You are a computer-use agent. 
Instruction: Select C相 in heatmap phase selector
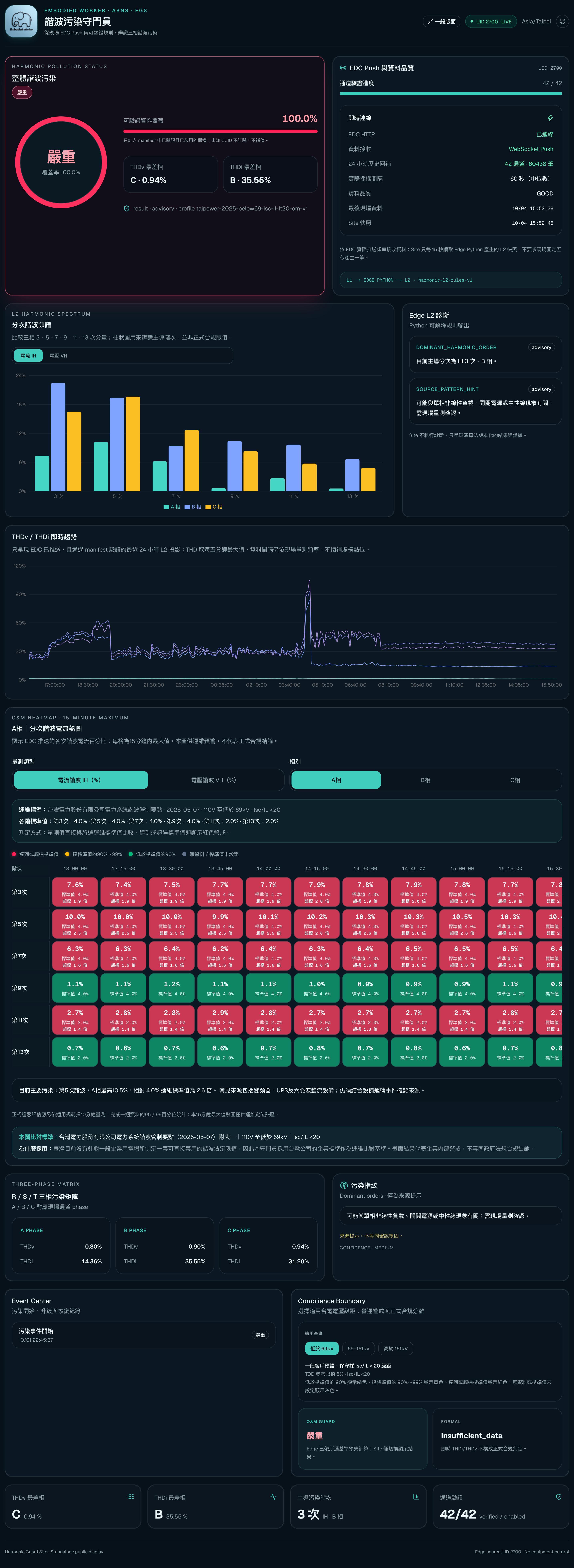point(515,780)
